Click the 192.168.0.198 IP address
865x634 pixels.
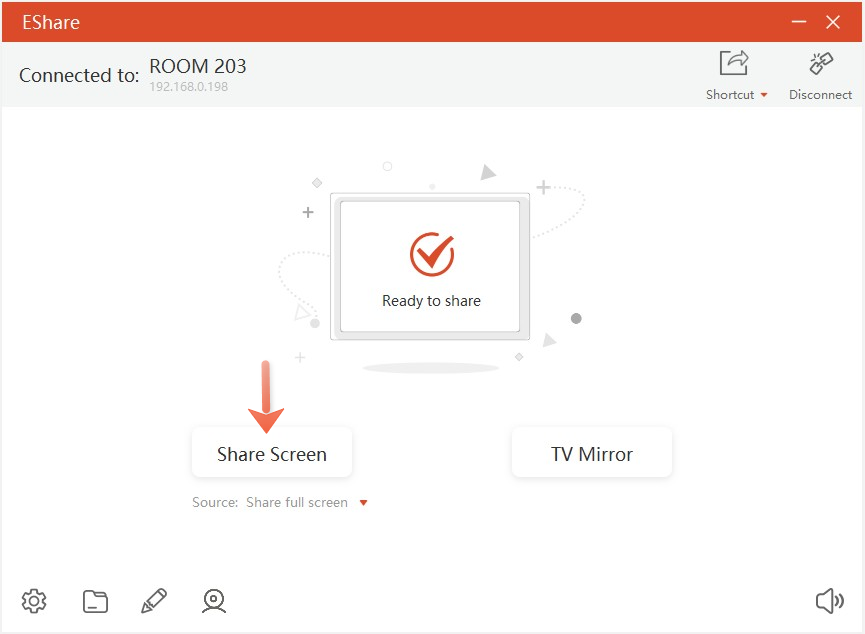click(x=189, y=87)
